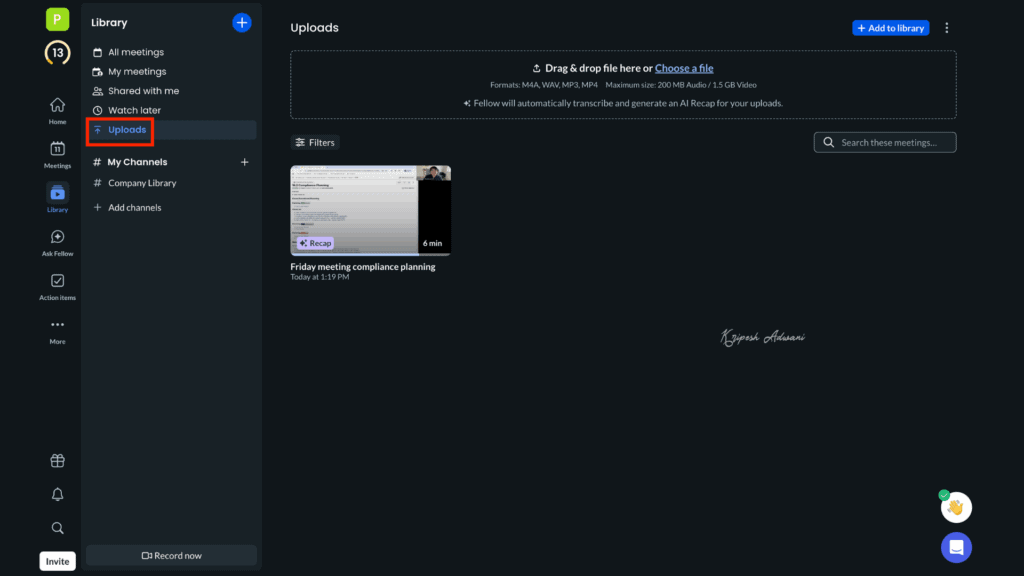Click the sidebar search magnifier icon
Image resolution: width=1024 pixels, height=576 pixels.
coord(57,528)
